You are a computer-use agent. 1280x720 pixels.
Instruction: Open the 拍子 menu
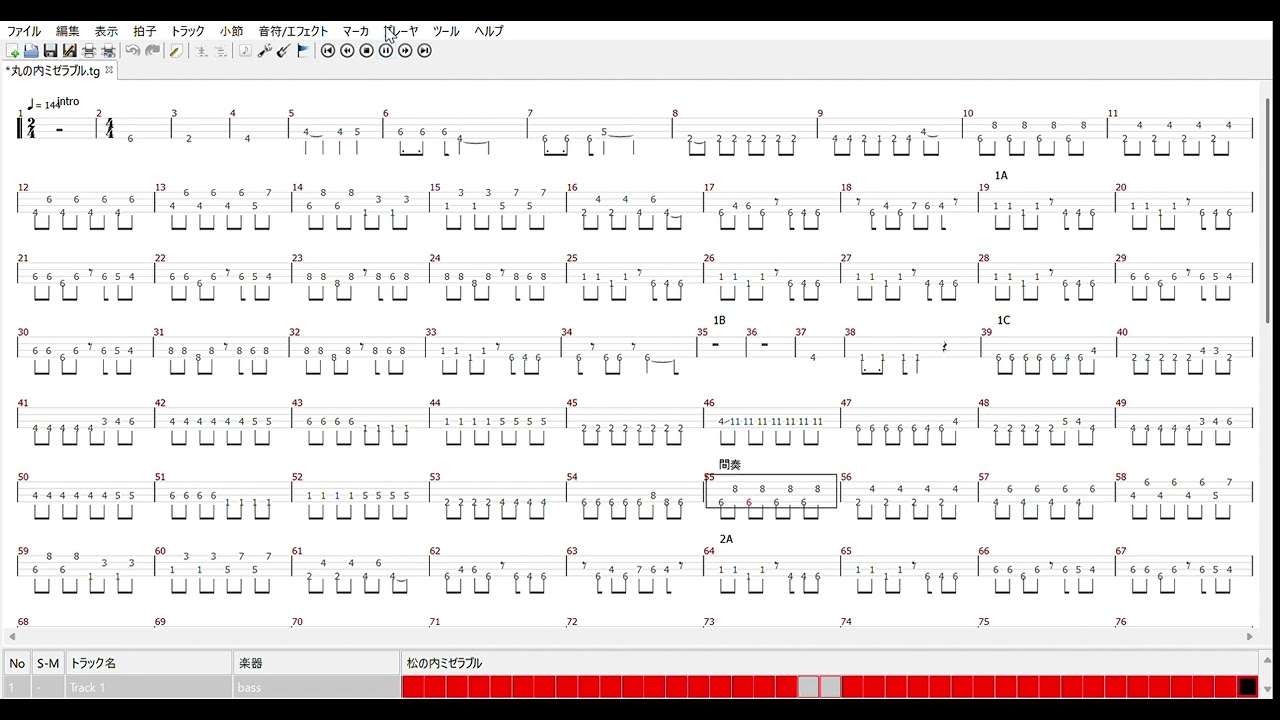pos(144,31)
